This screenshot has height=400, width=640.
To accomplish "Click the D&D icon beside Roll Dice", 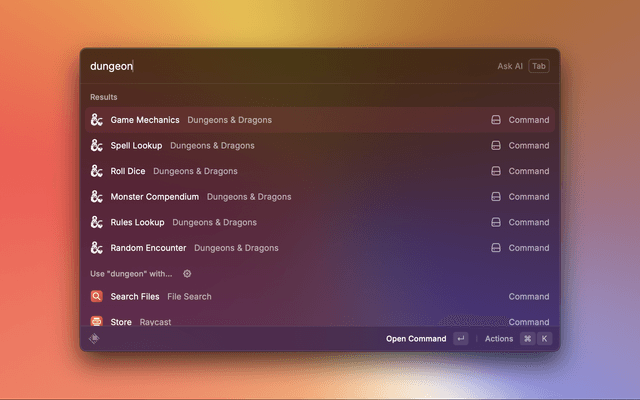I will [x=97, y=171].
